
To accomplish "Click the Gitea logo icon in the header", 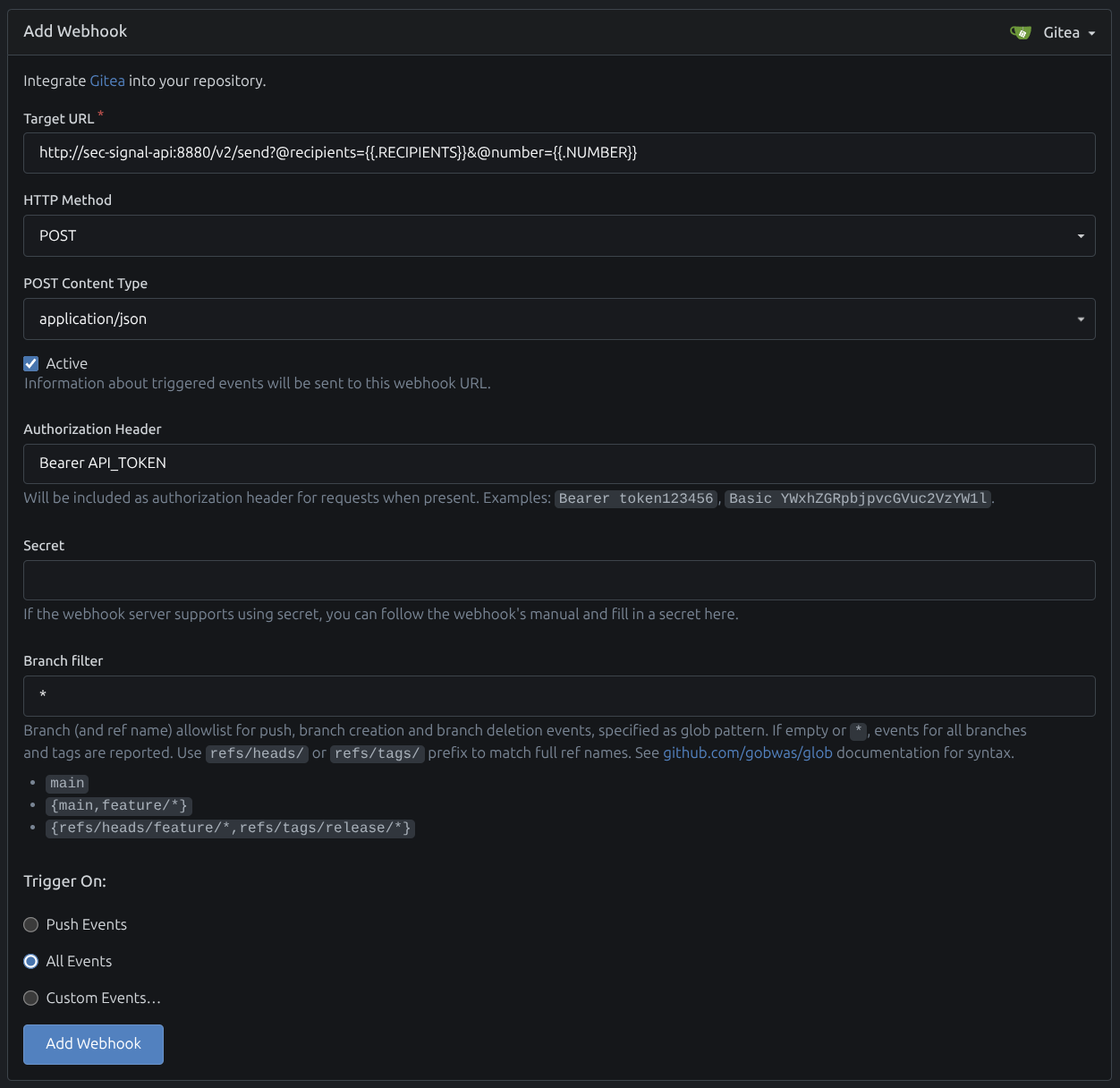I will pos(1021,31).
